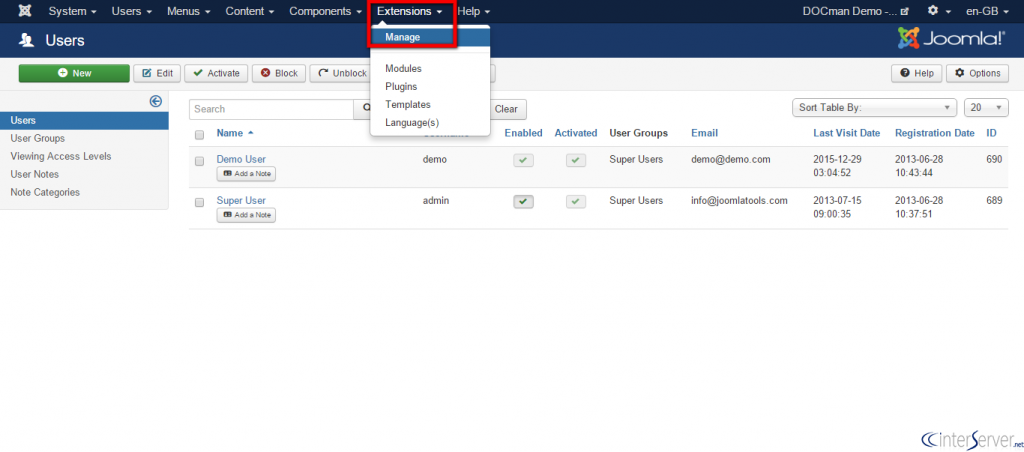Toggle Enabled checkmark for Demo User
This screenshot has height=452, width=1024.
[523, 160]
